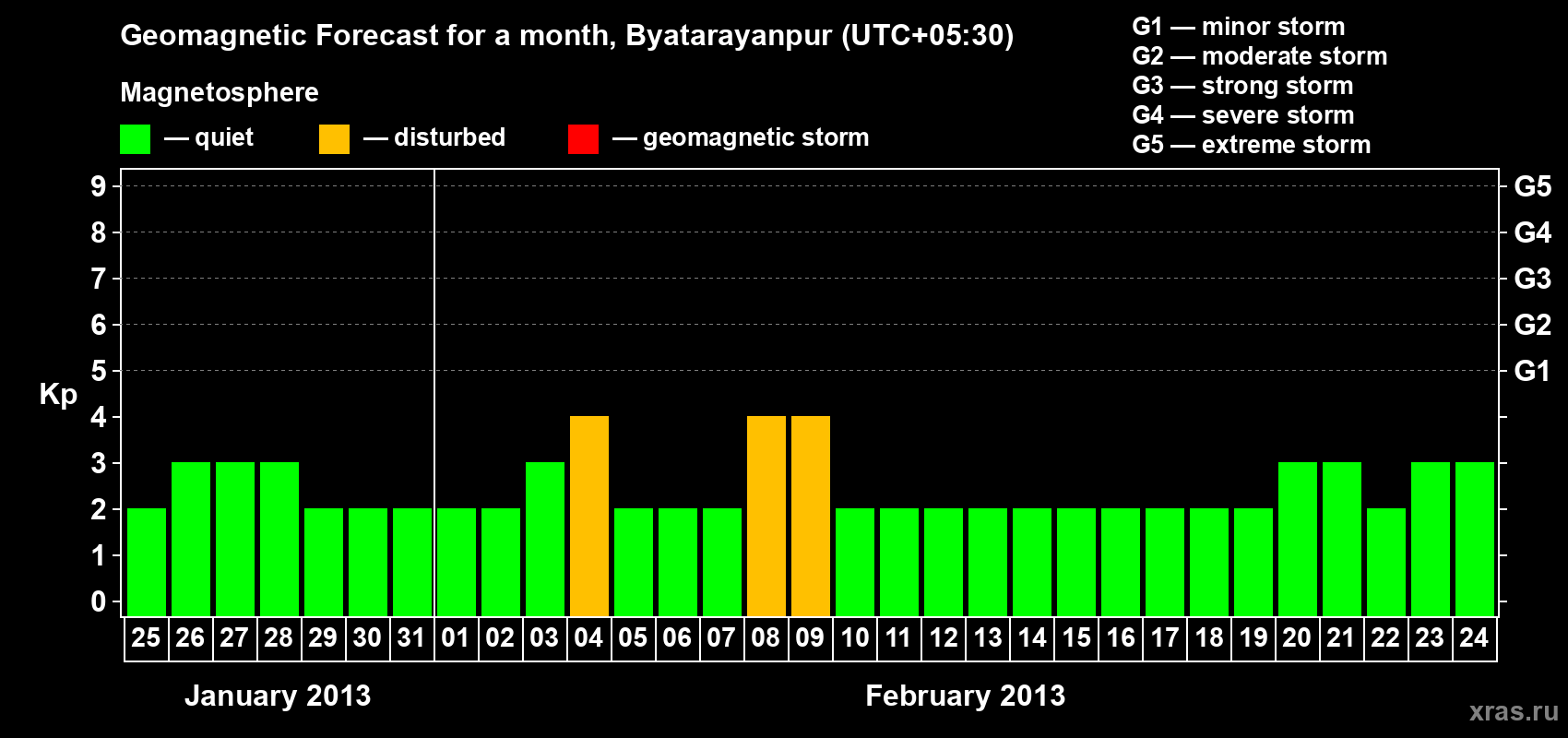The height and width of the screenshot is (738, 1568).
Task: Click the 'G5 — extreme storm' legend line
Action: coord(1251,145)
